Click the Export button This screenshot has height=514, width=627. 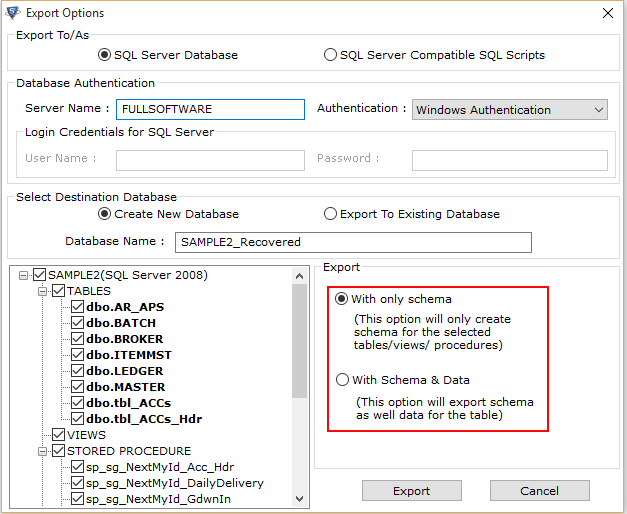[x=412, y=491]
